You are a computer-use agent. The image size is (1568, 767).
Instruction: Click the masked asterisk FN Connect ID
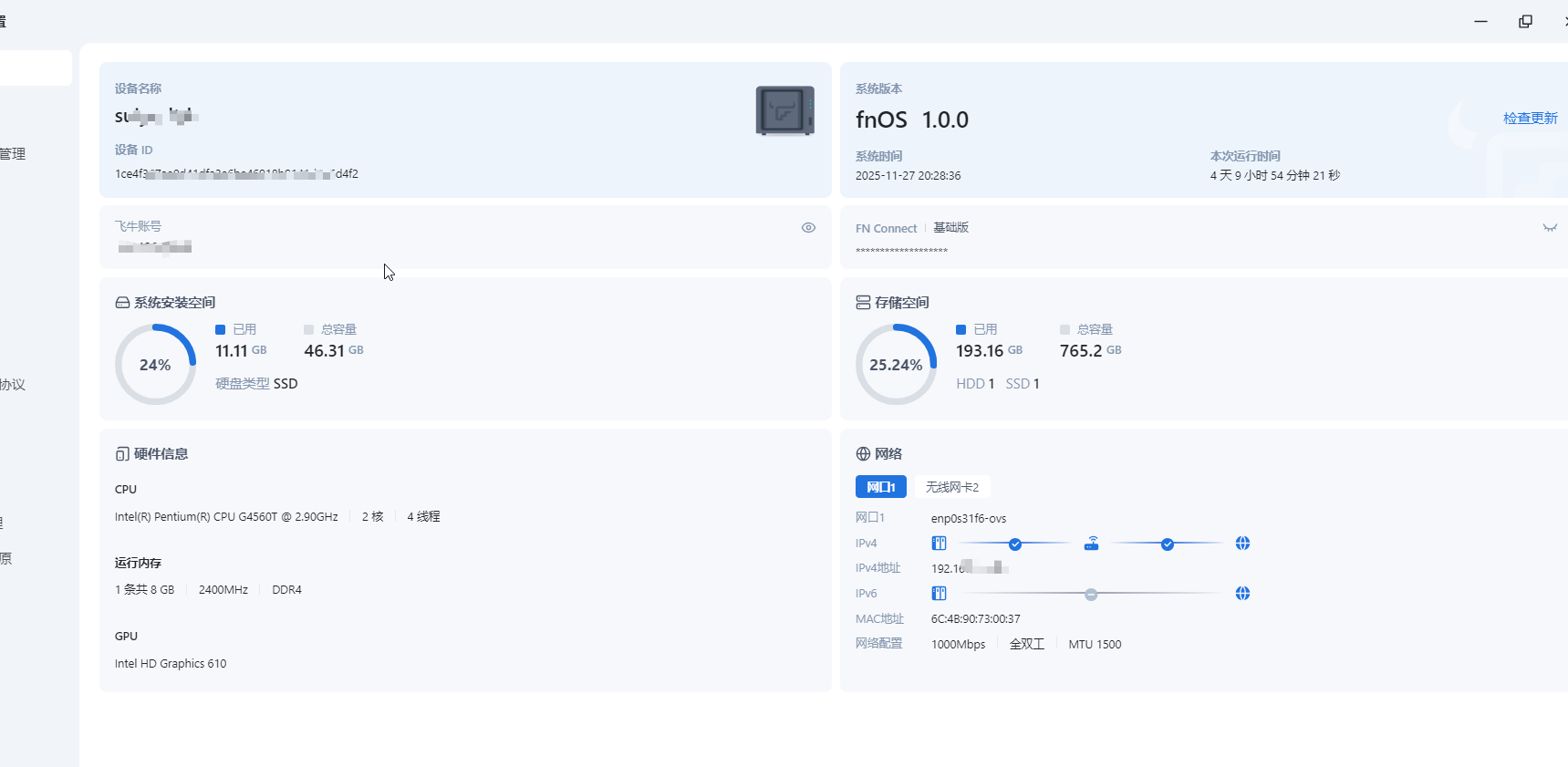coord(901,252)
